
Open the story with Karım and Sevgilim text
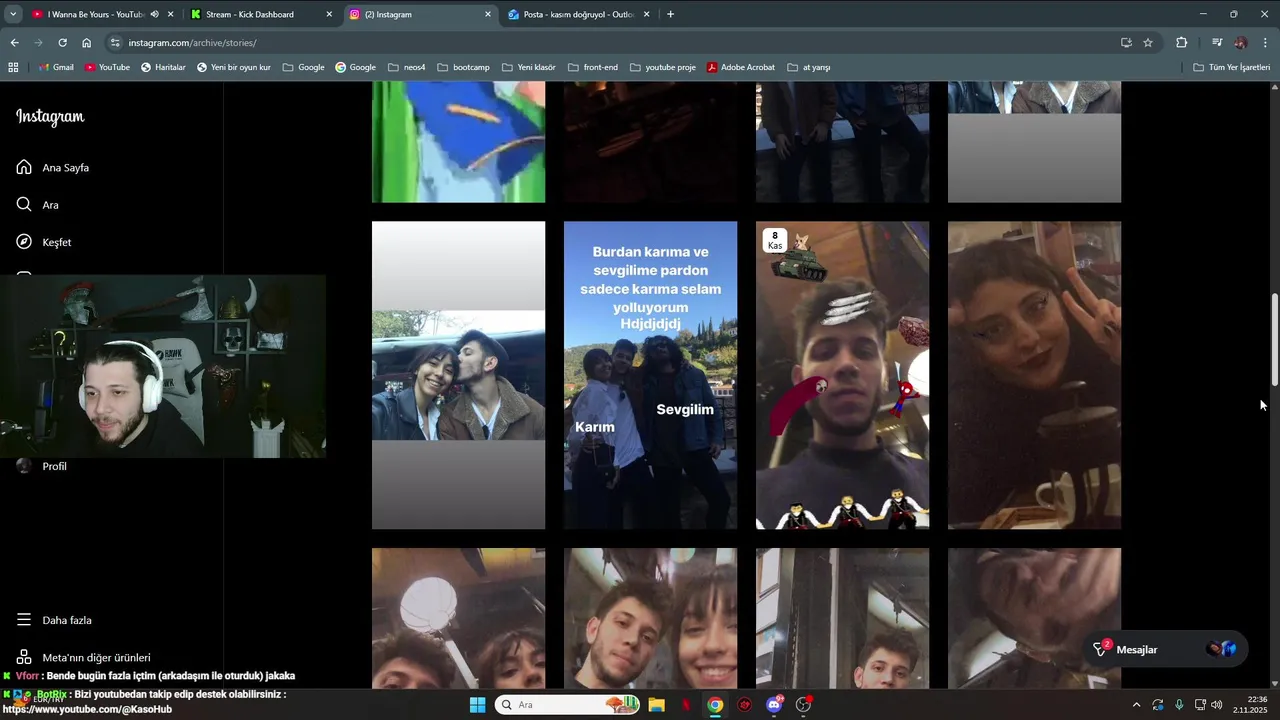point(650,375)
